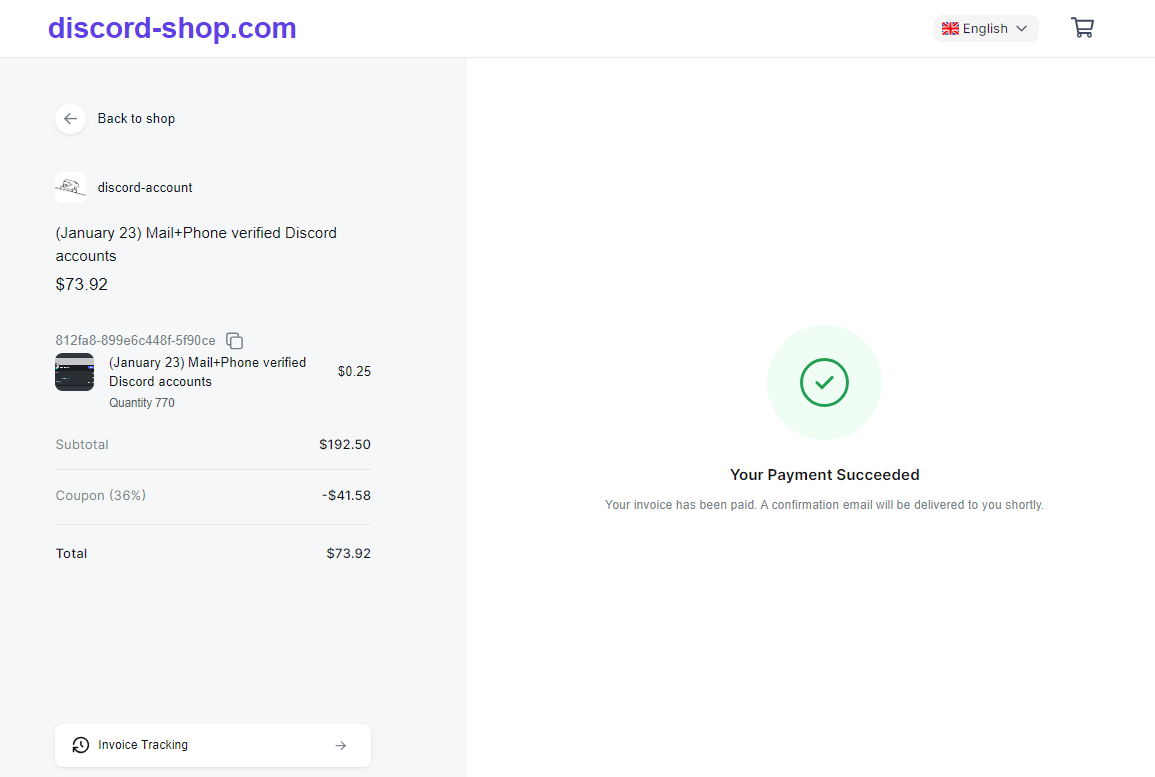Click the Quantity 770 text
Viewport: 1155px width, 777px height.
tap(142, 403)
